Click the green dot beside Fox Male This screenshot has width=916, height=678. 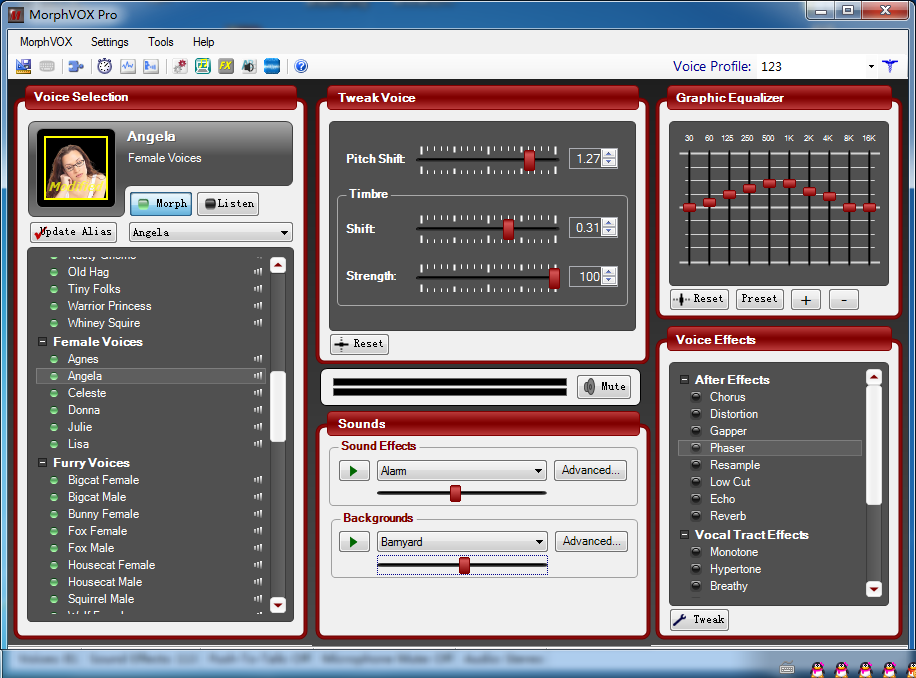(54, 548)
